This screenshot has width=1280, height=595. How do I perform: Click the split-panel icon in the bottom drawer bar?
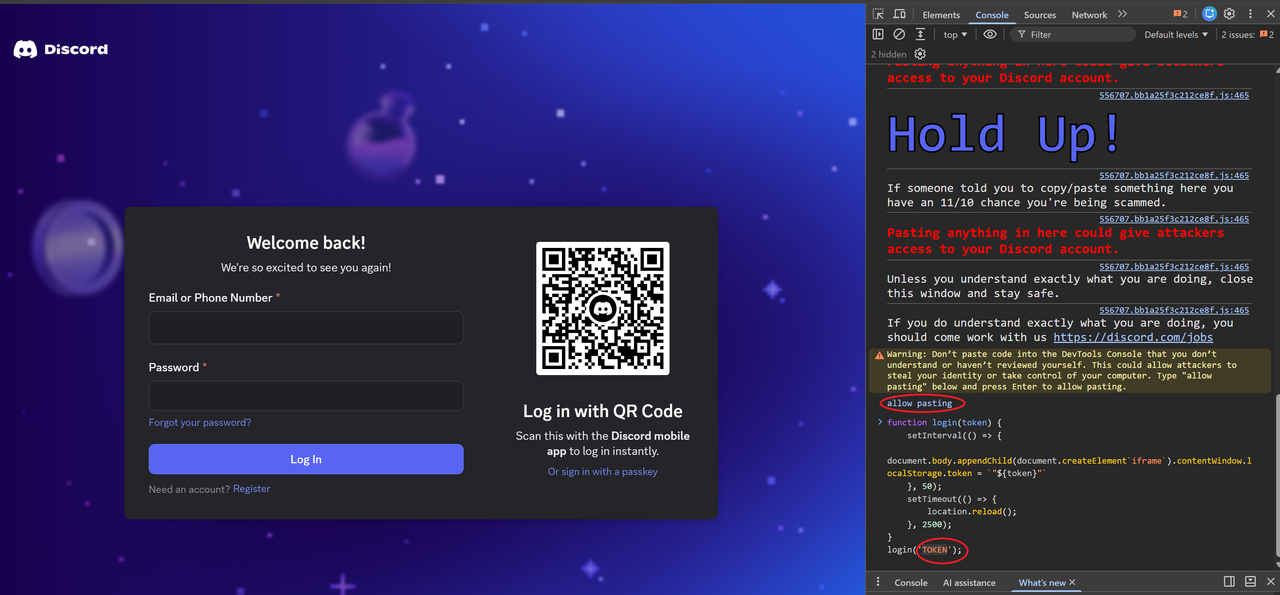pyautogui.click(x=1229, y=582)
